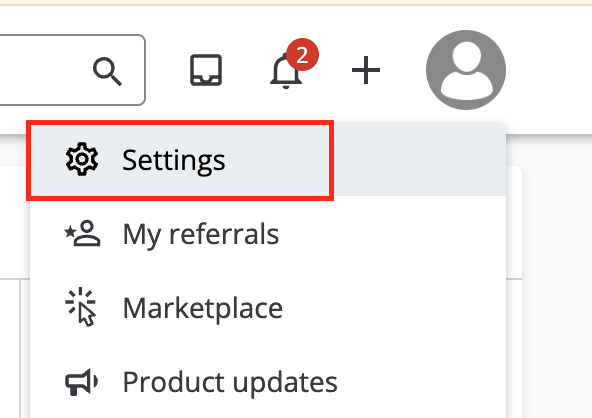The height and width of the screenshot is (418, 592).
Task: Click the My referrals text label
Action: coord(201,235)
